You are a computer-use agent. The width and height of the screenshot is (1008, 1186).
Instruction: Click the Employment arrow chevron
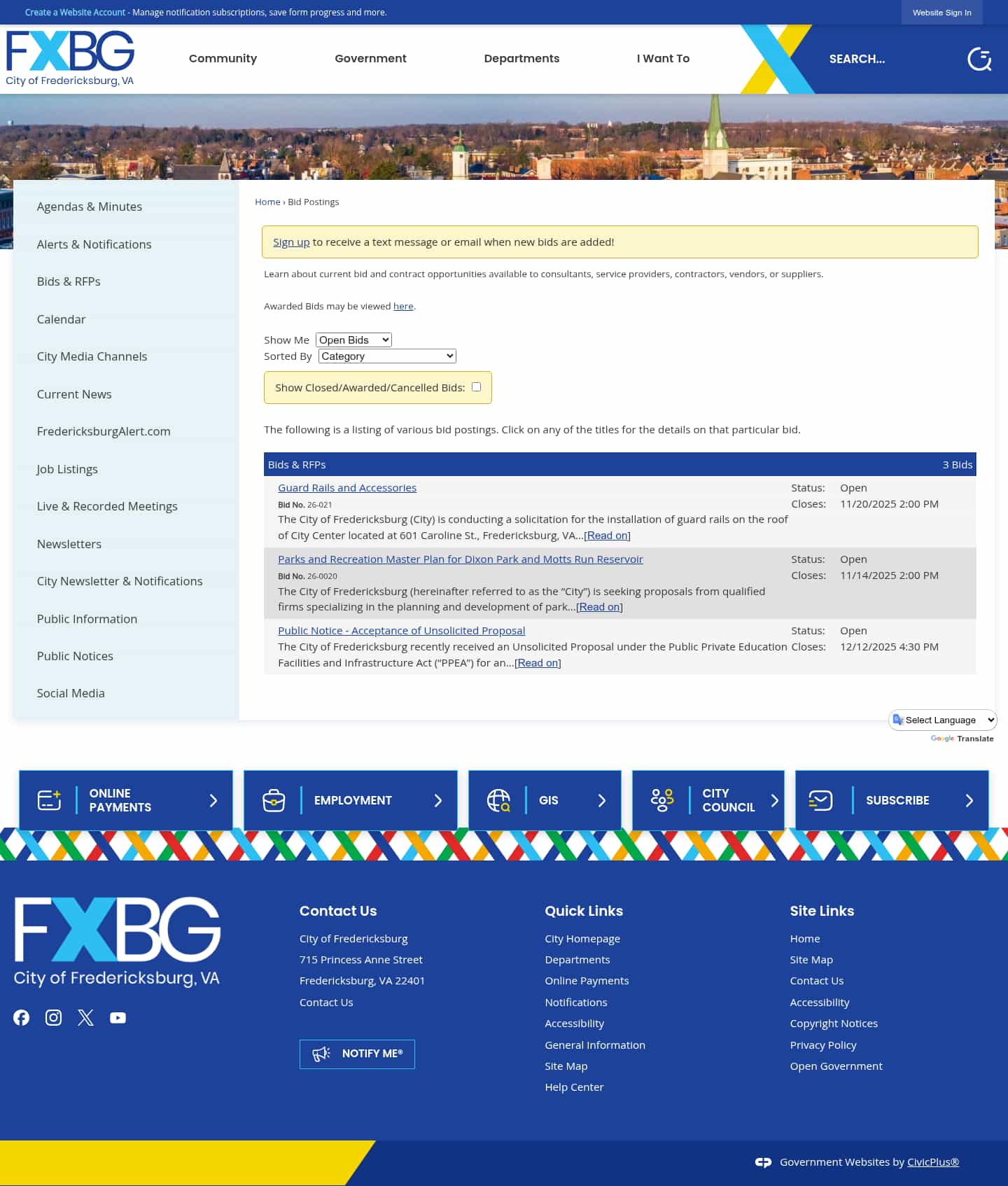click(x=438, y=800)
